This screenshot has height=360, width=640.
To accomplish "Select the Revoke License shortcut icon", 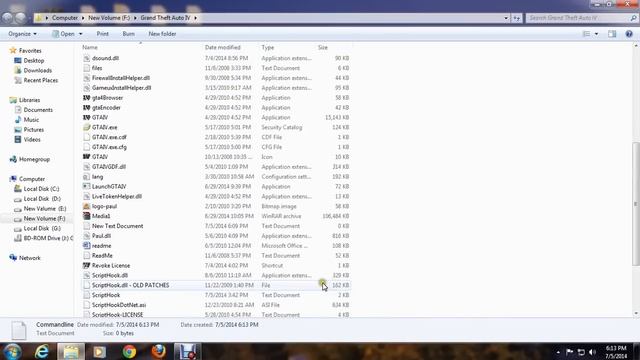I will [87, 265].
